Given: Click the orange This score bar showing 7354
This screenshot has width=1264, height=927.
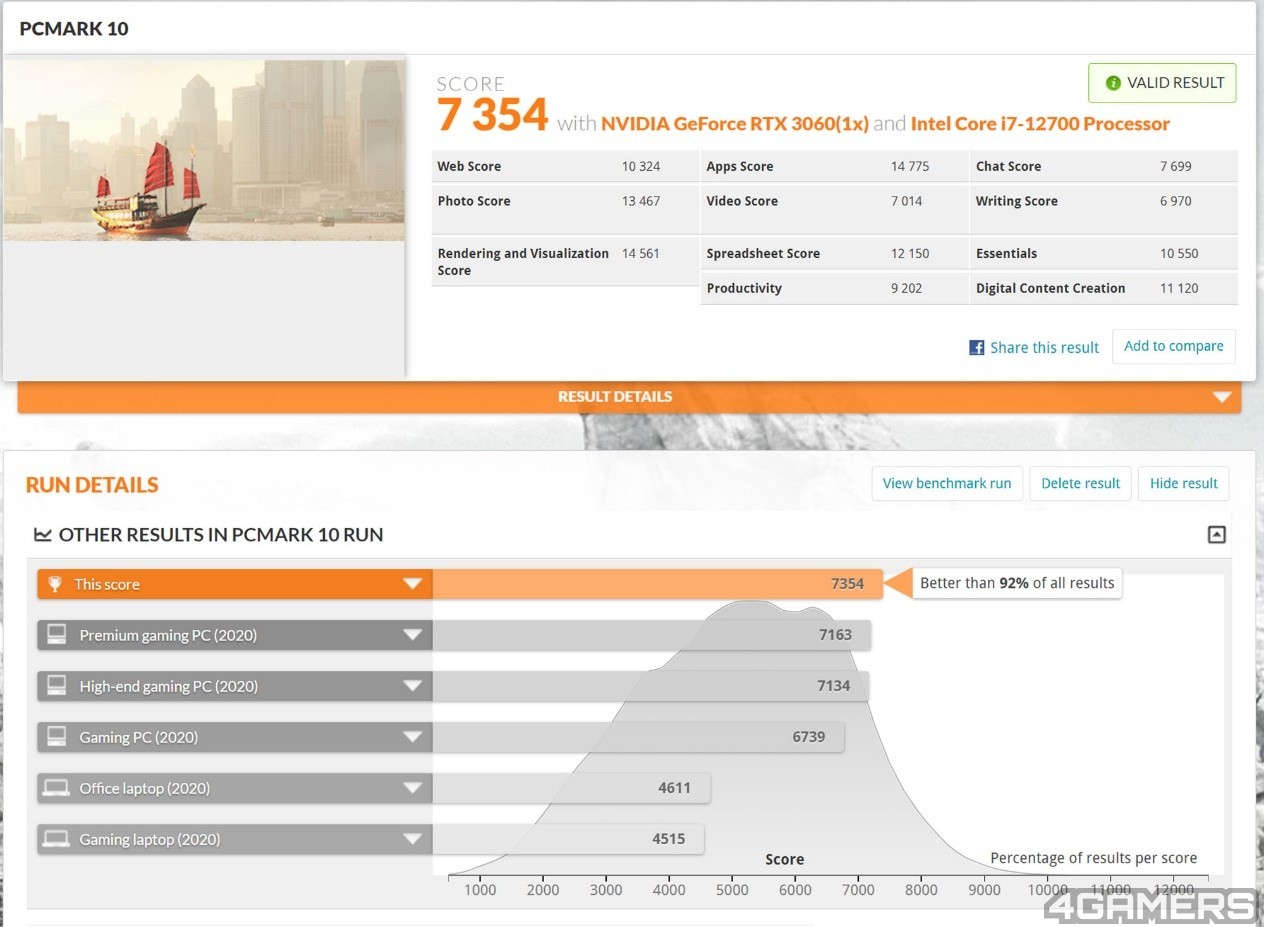Looking at the screenshot, I should [657, 584].
